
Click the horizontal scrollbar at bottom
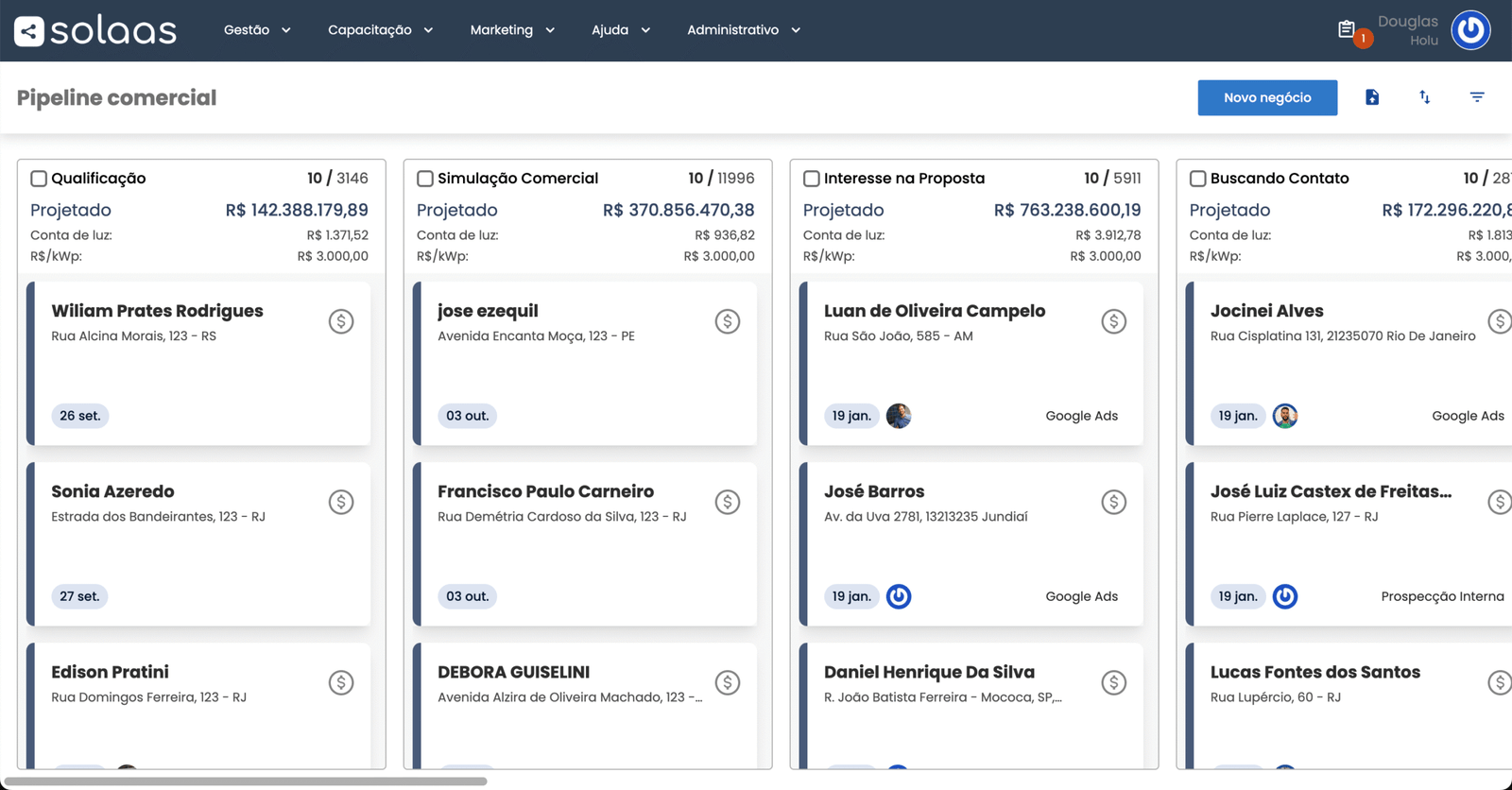(x=246, y=781)
